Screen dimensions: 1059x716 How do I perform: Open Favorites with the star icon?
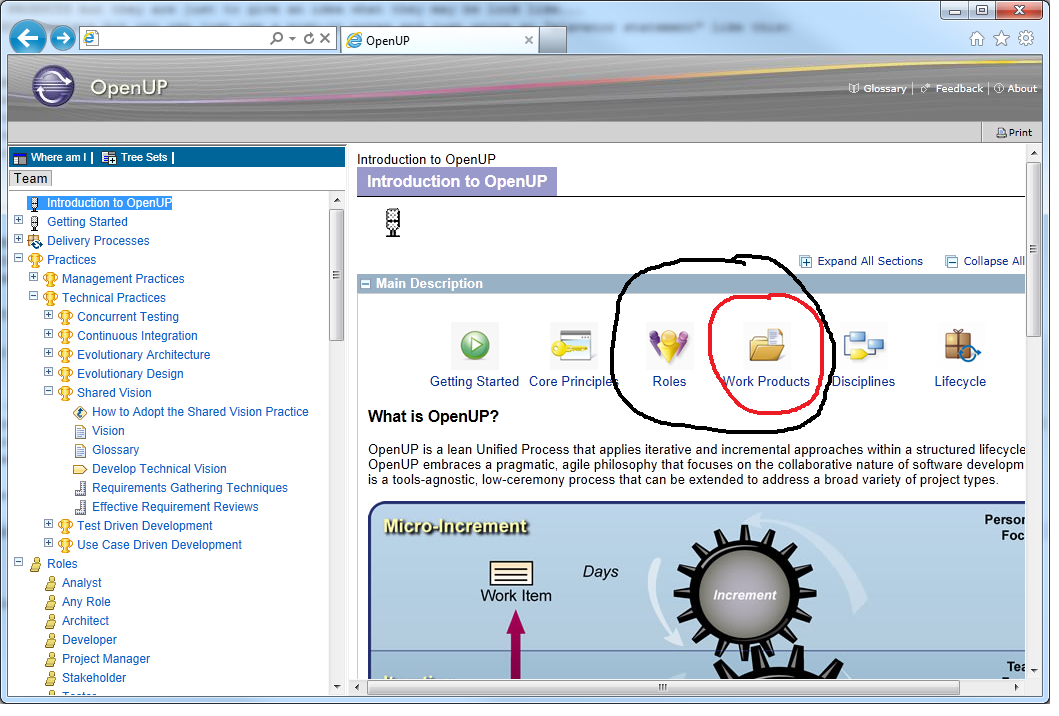(x=1002, y=39)
